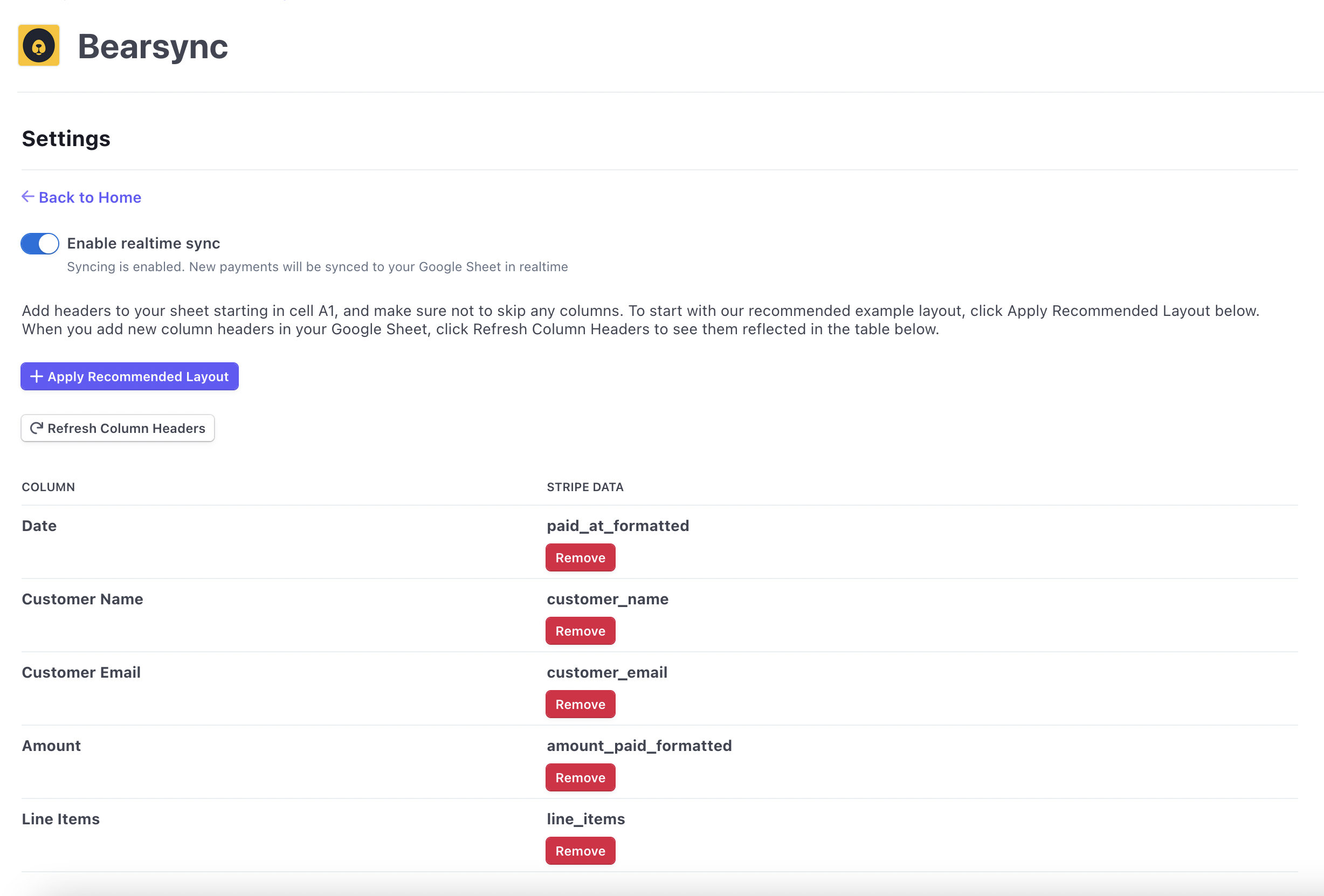Click the refresh icon on Refresh Column Headers
This screenshot has width=1324, height=896.
pyautogui.click(x=36, y=428)
